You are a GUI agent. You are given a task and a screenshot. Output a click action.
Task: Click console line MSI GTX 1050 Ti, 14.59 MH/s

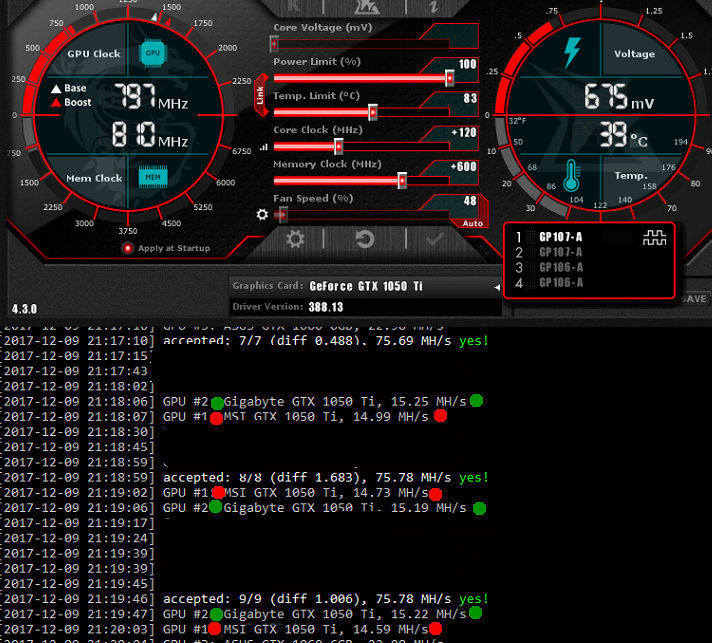point(296,629)
